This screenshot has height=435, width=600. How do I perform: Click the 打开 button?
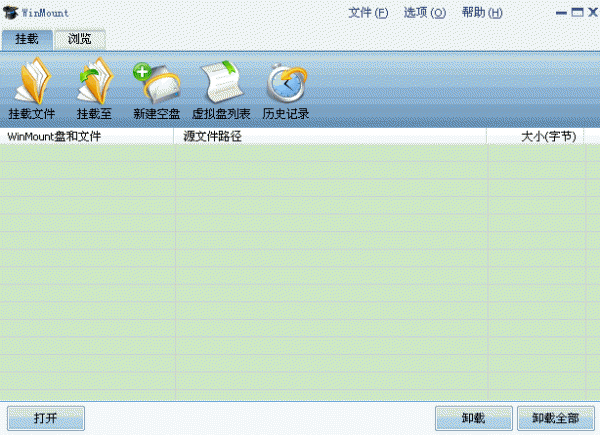[x=46, y=418]
